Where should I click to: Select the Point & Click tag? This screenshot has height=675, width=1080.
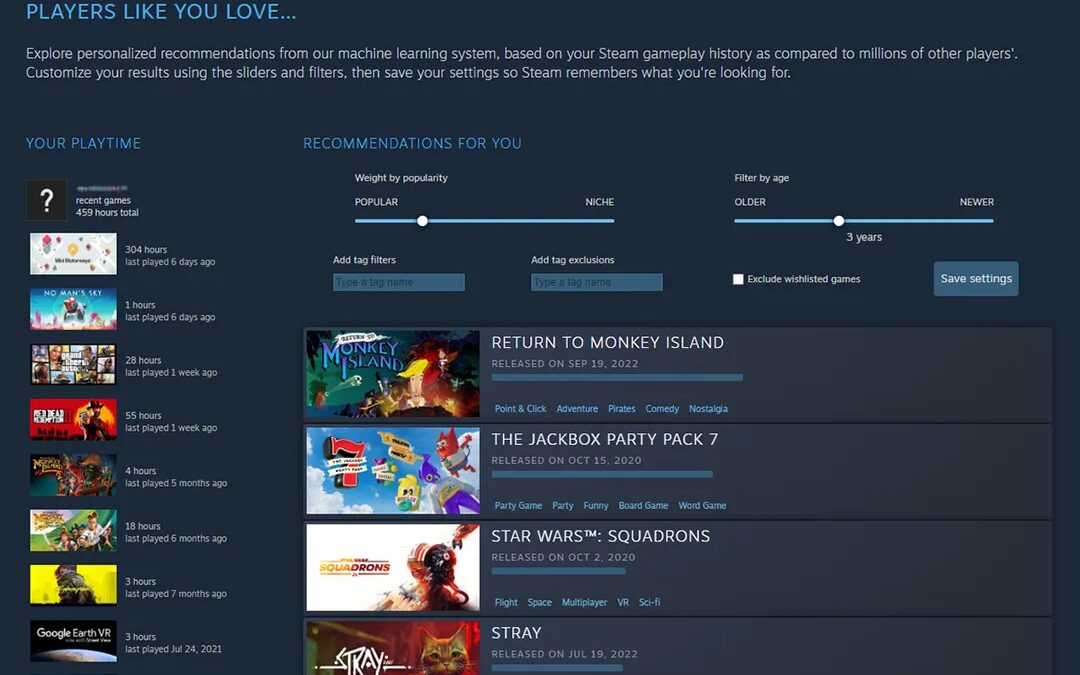click(x=520, y=409)
